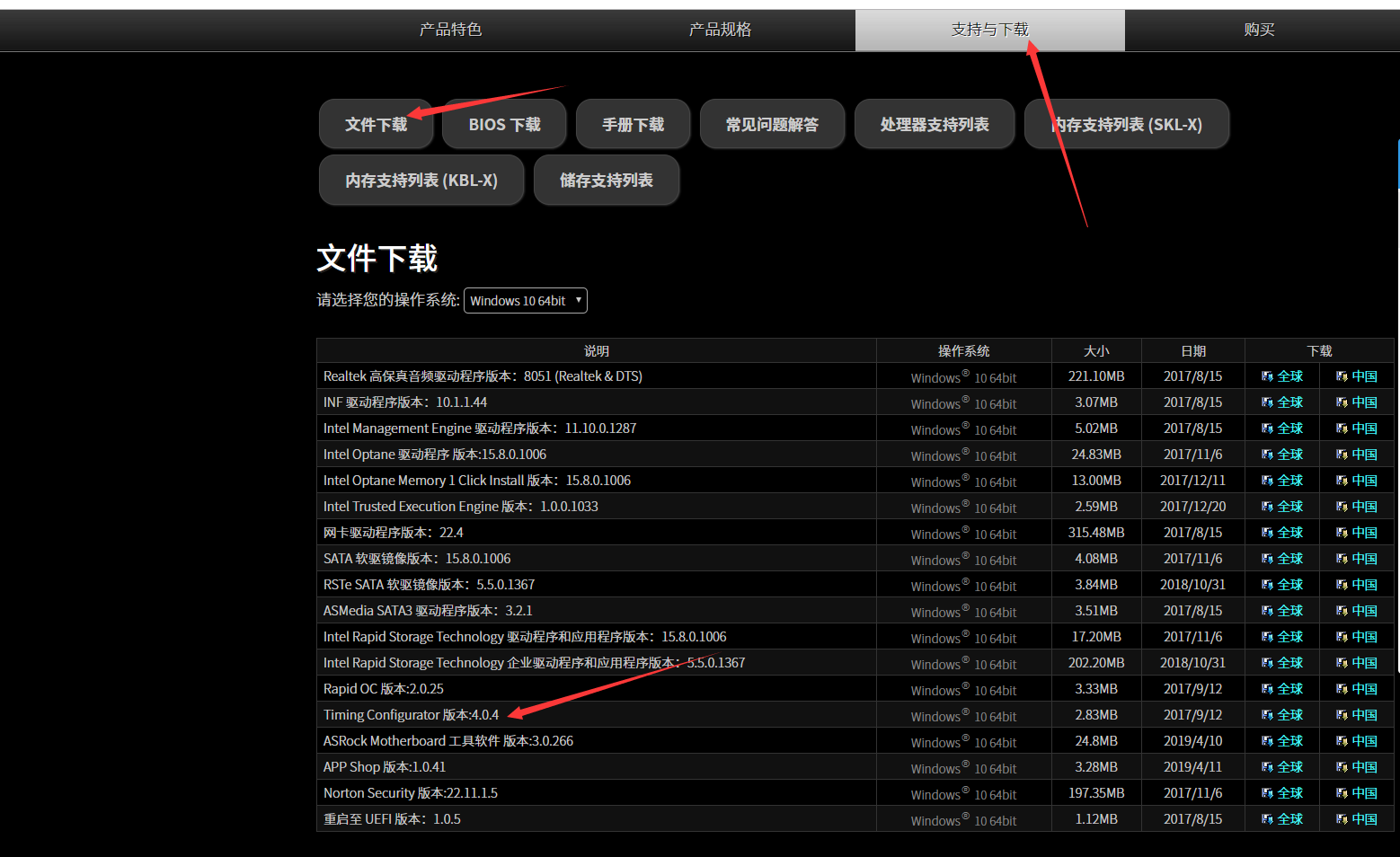Select text 'INF 驱动程序版本: 10.1.1.44'
The width and height of the screenshot is (1400, 857).
click(x=405, y=402)
